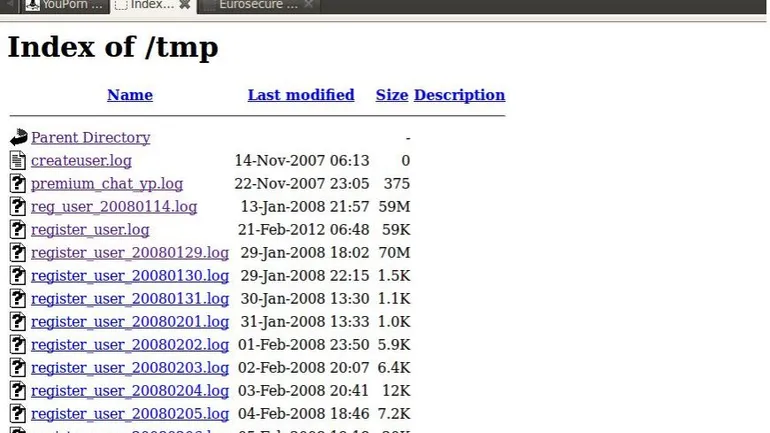Image resolution: width=770 pixels, height=433 pixels.
Task: Sort listing by Description column
Action: [x=459, y=95]
